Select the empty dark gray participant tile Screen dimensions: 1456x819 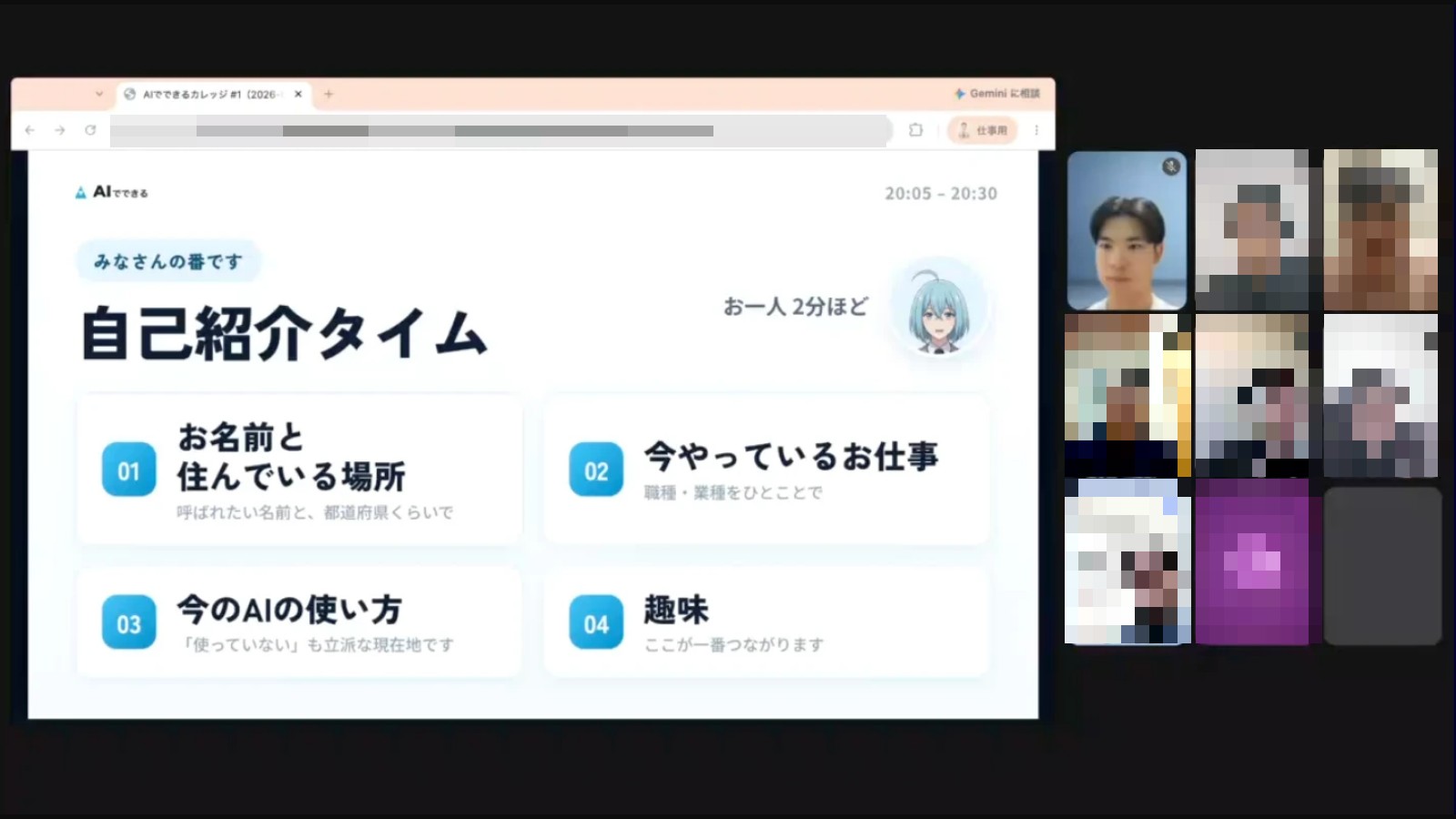1382,566
